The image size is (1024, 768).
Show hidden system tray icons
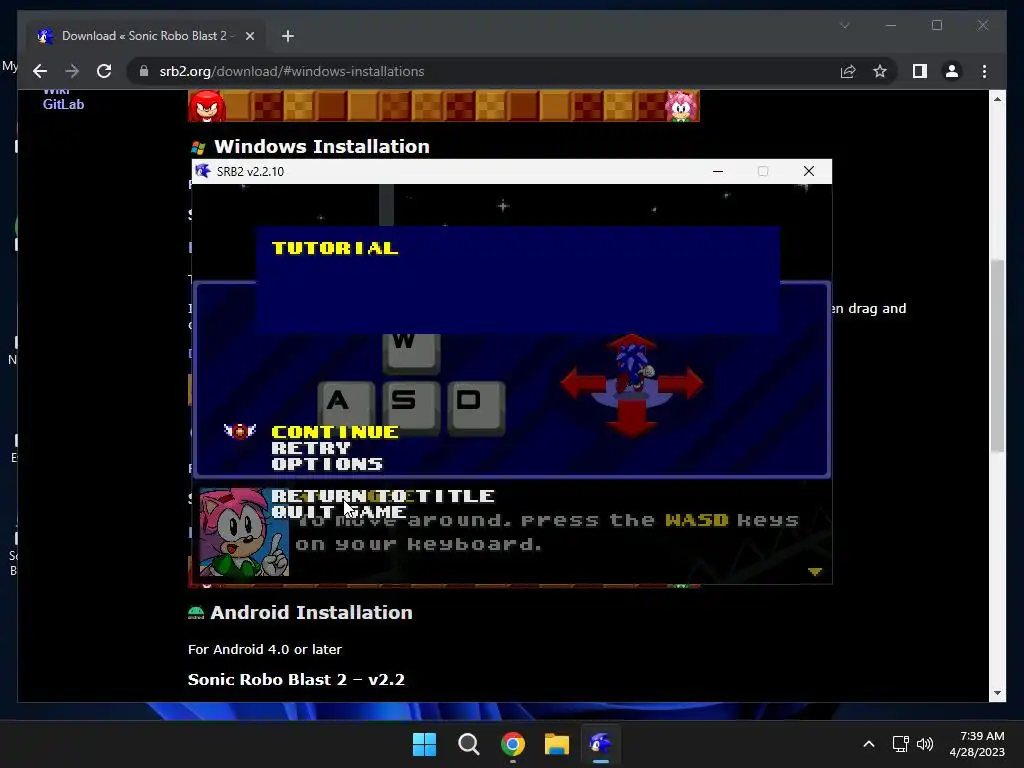[x=869, y=744]
